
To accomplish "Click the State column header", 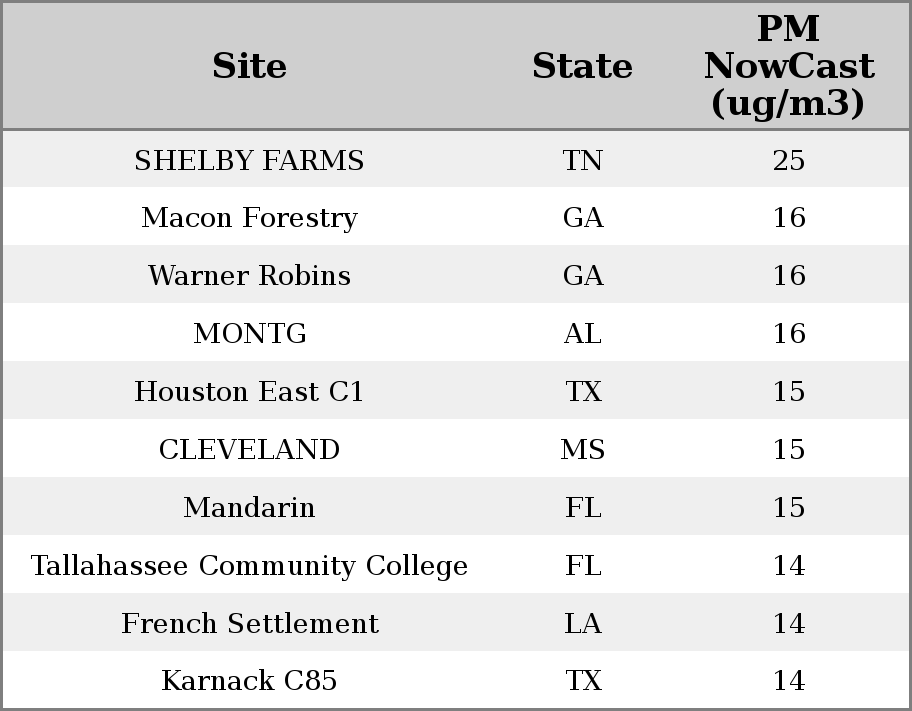I will tap(582, 66).
